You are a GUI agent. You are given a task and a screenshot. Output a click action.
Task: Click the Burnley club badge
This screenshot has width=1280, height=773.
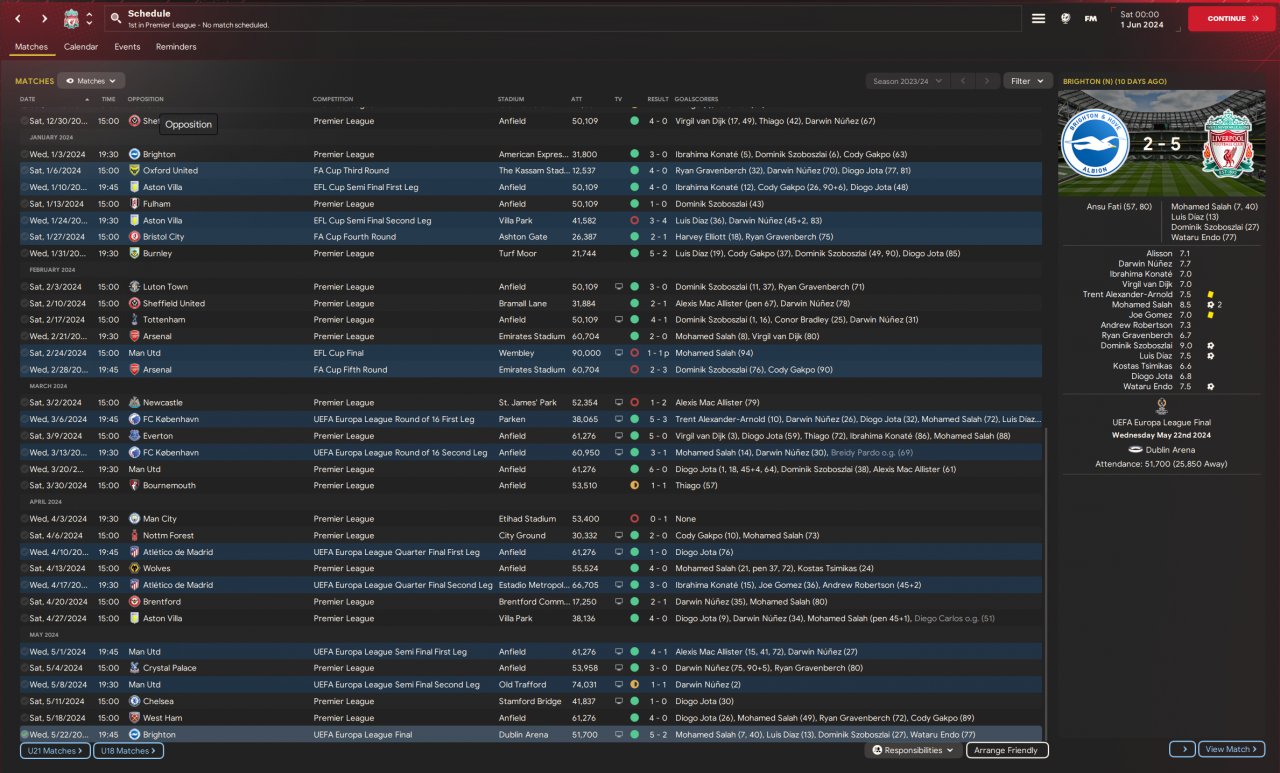(x=134, y=254)
